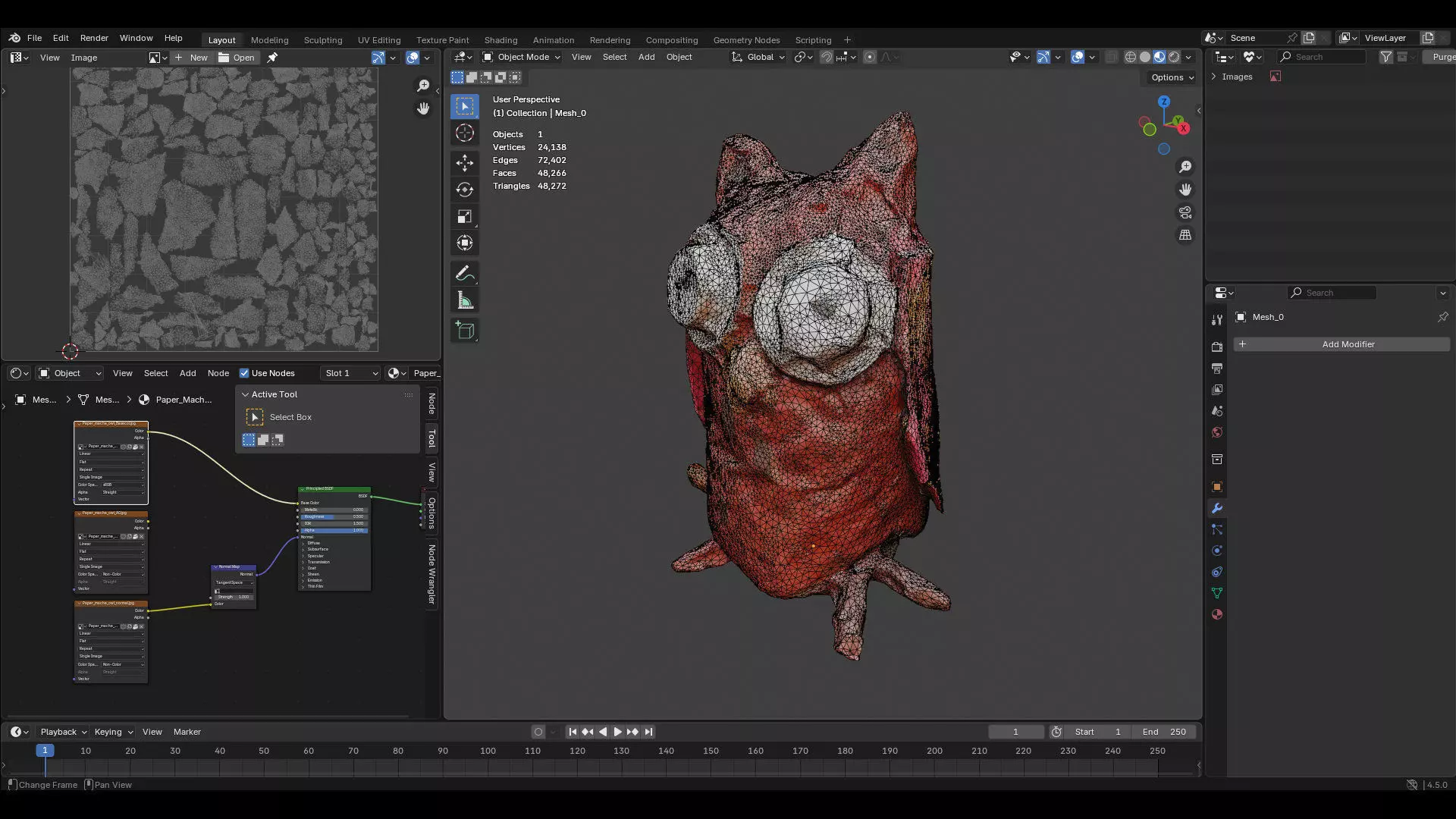Uncheck the Use Nodes checkbox
1456x819 pixels.
[244, 373]
